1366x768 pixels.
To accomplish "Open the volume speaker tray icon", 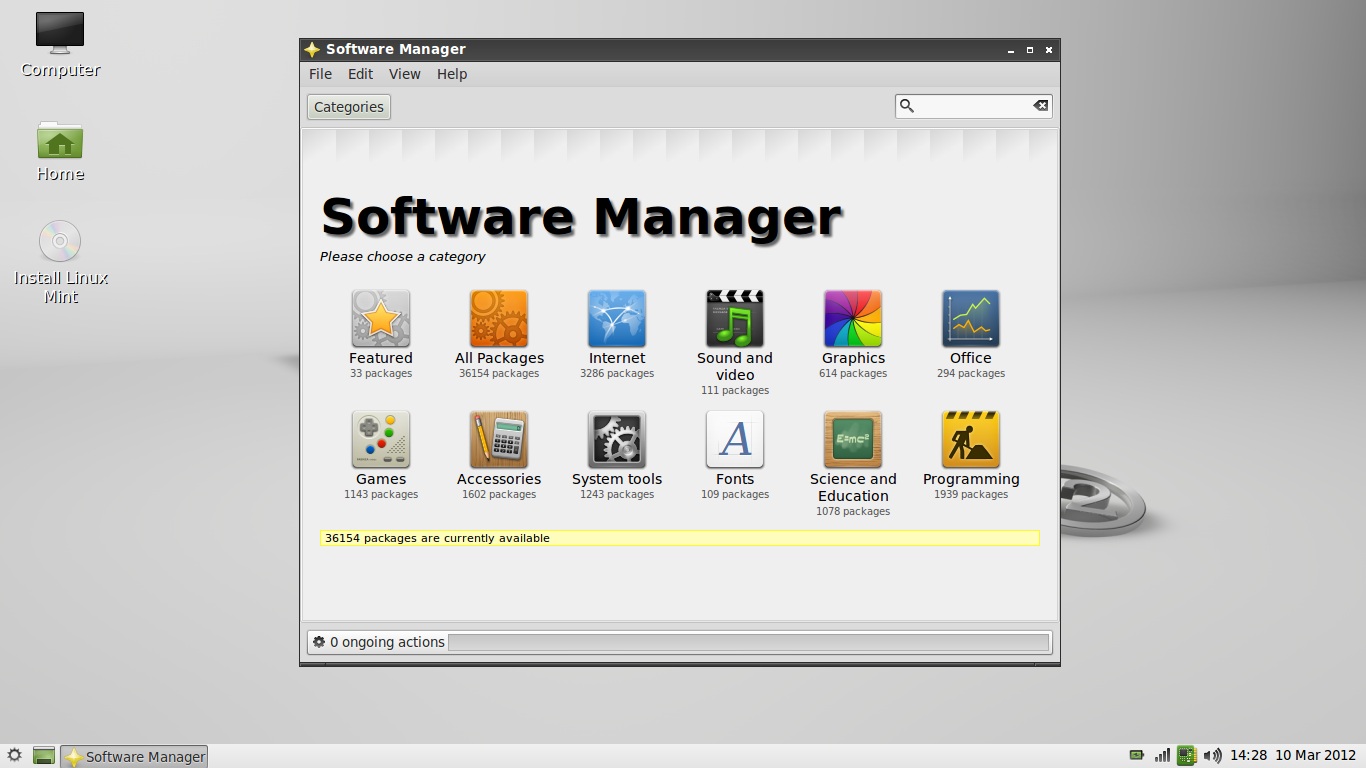I will (x=1212, y=756).
